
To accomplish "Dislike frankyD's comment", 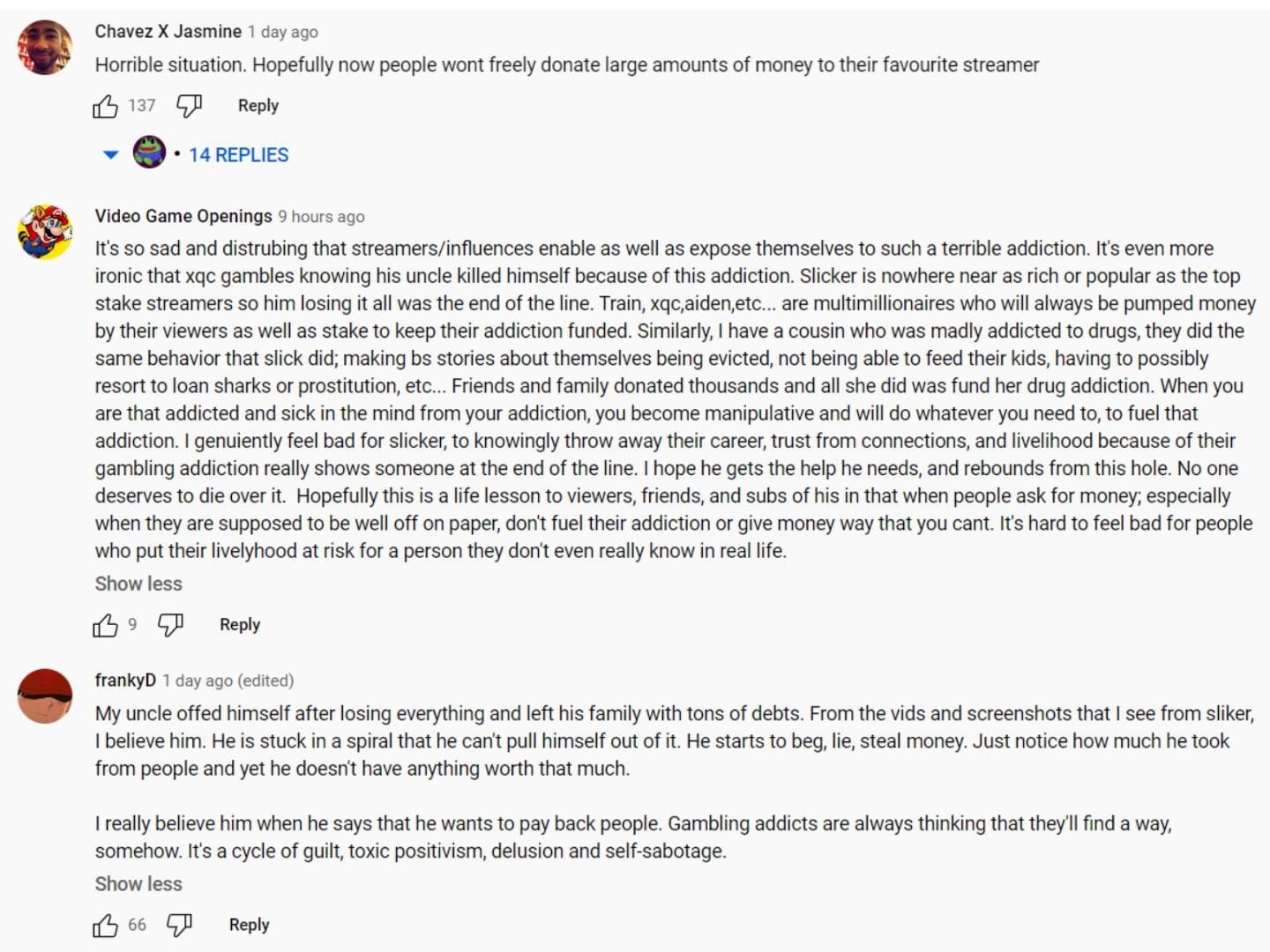I will tap(179, 926).
